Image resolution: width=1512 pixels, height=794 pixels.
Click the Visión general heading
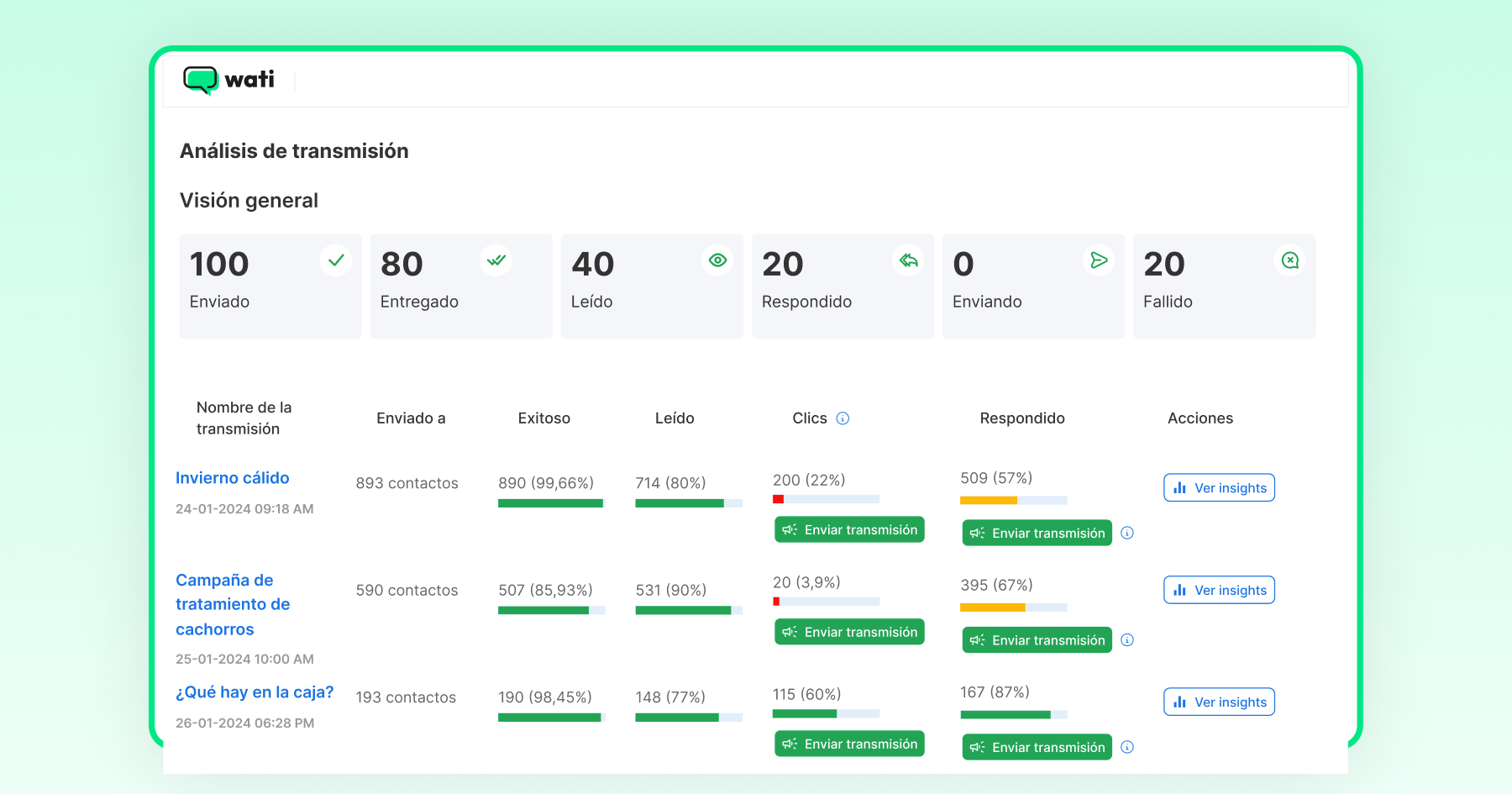point(249,201)
